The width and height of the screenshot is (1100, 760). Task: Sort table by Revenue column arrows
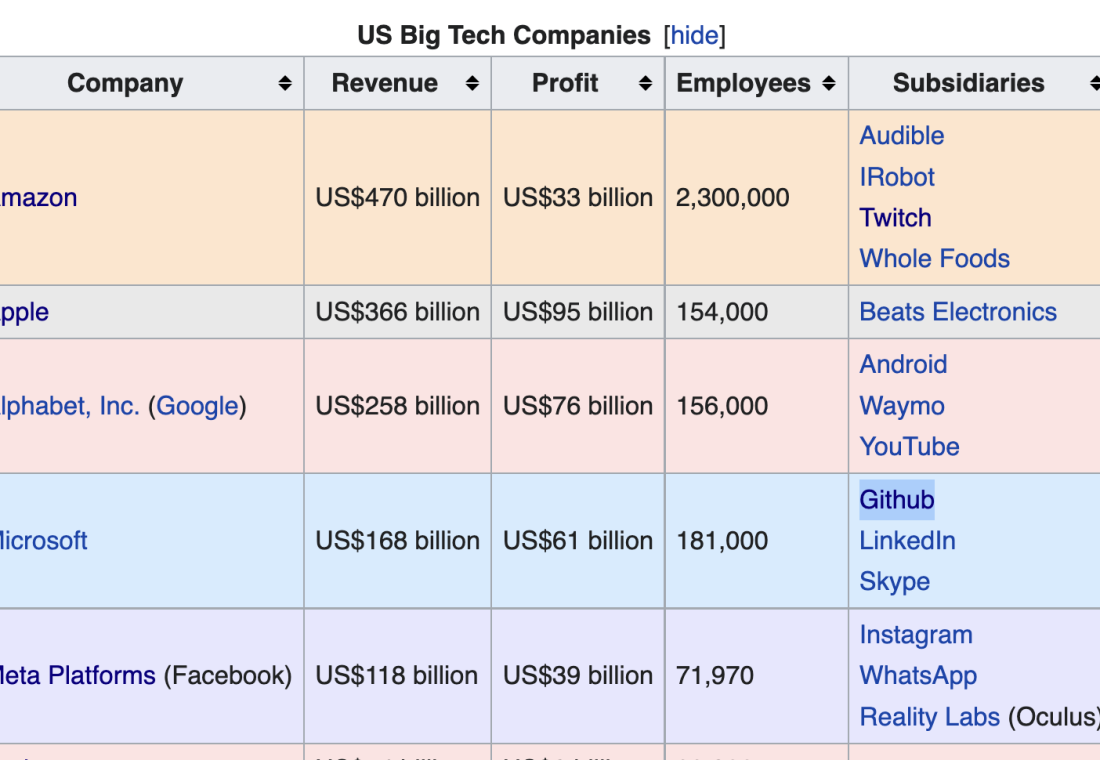(x=472, y=83)
